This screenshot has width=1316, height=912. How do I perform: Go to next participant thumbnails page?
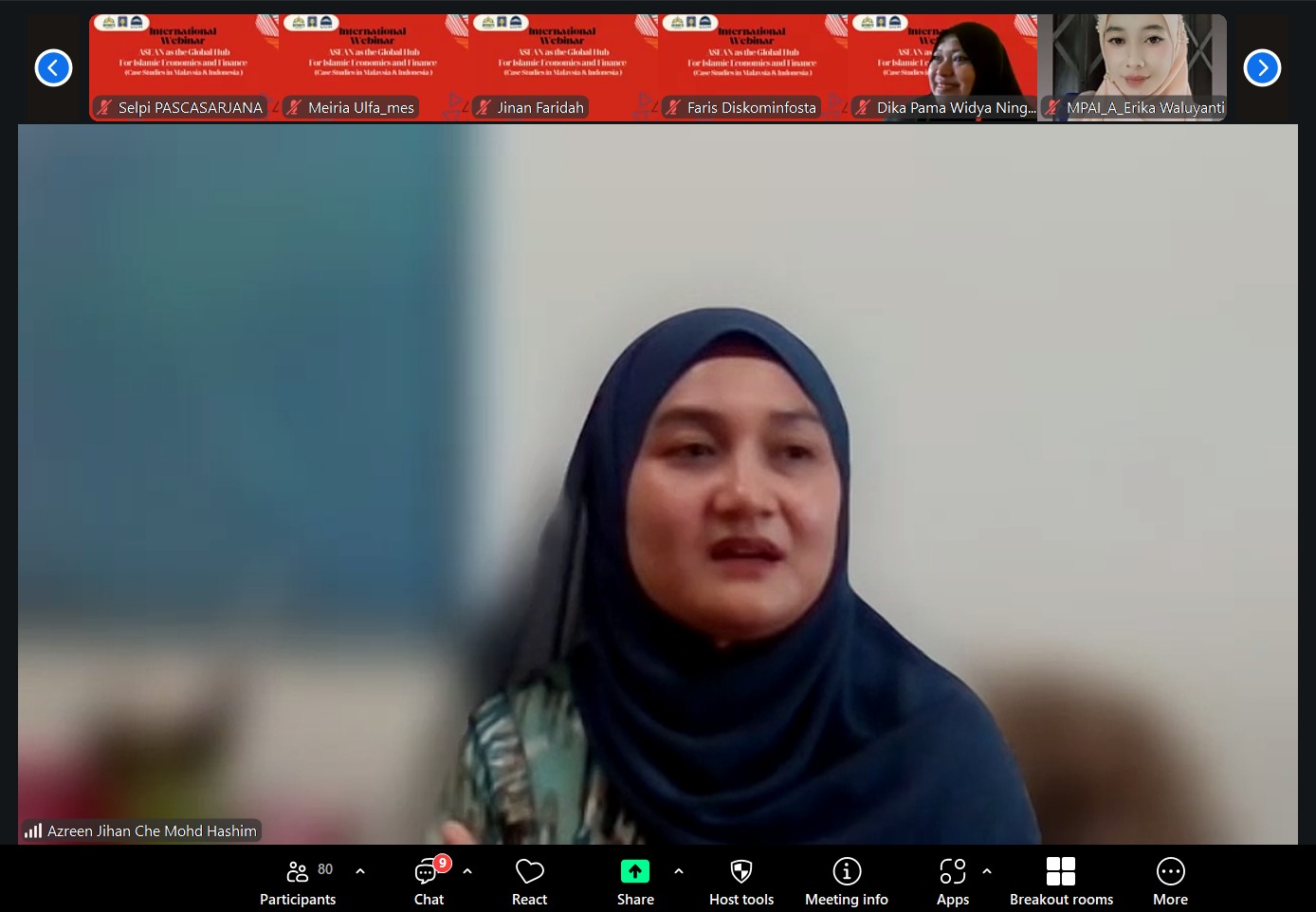[1262, 67]
